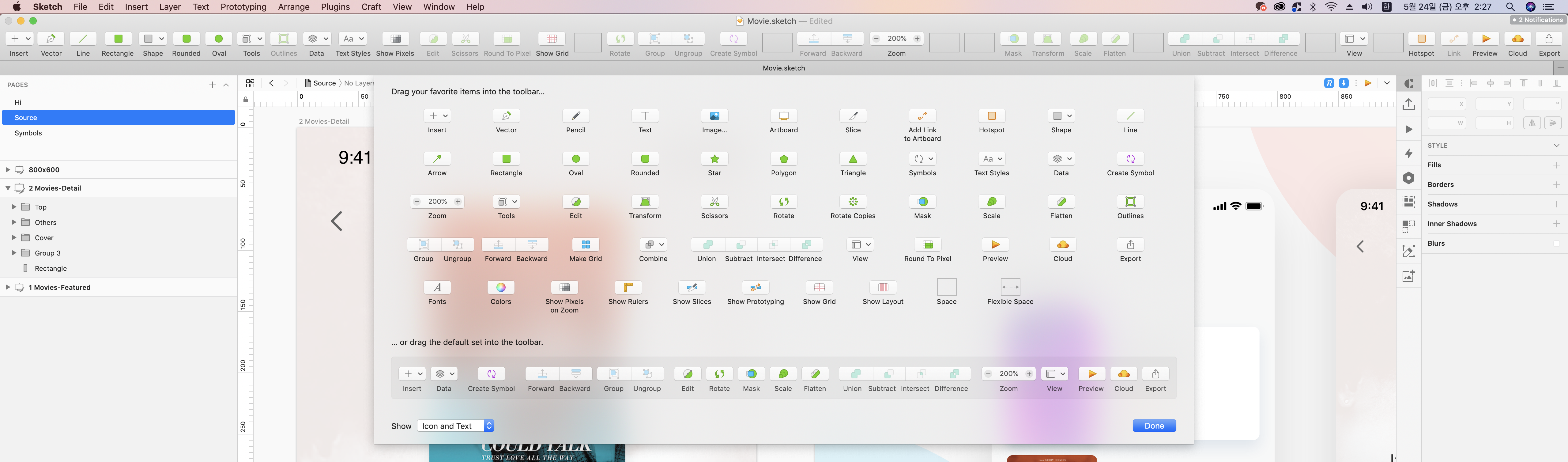Click the Done button
Screen dimensions: 1568x462
tap(1153, 426)
